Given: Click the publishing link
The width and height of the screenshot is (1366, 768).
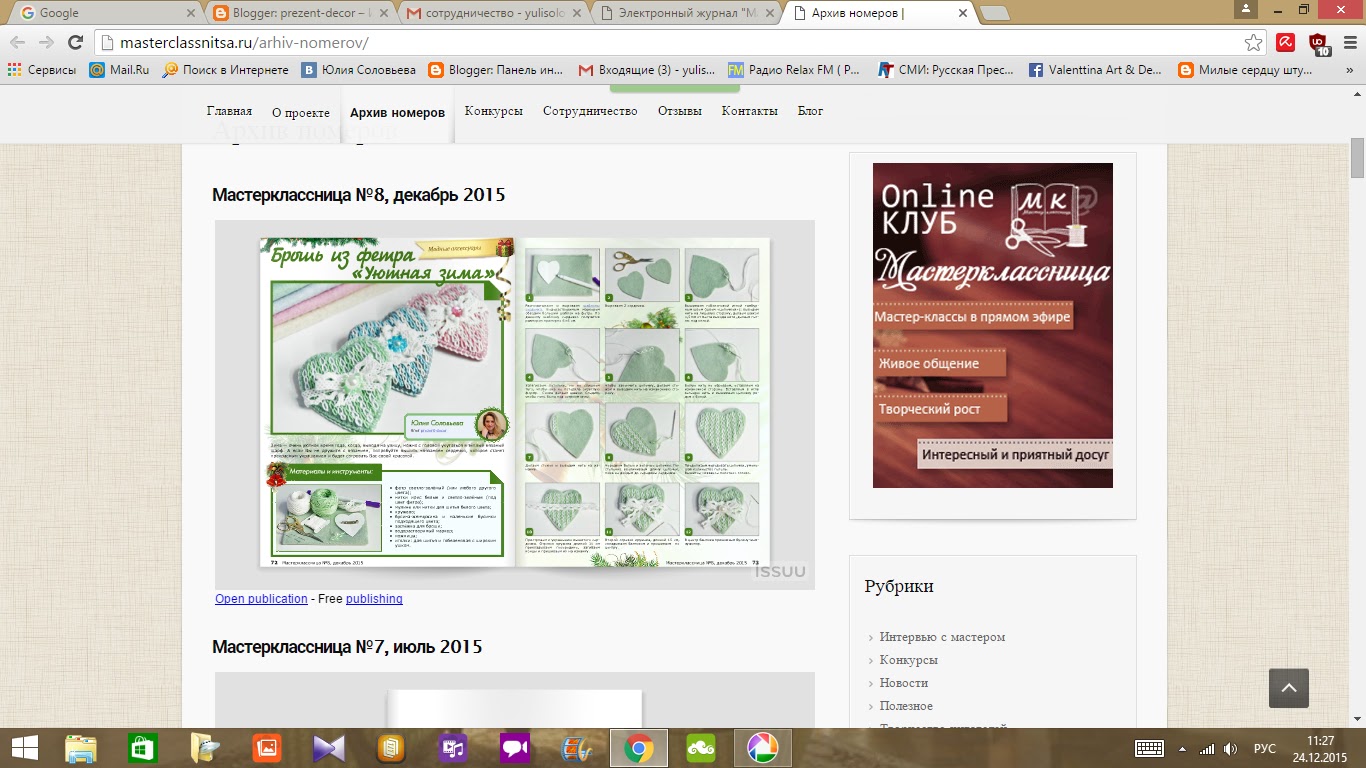Looking at the screenshot, I should coord(374,599).
